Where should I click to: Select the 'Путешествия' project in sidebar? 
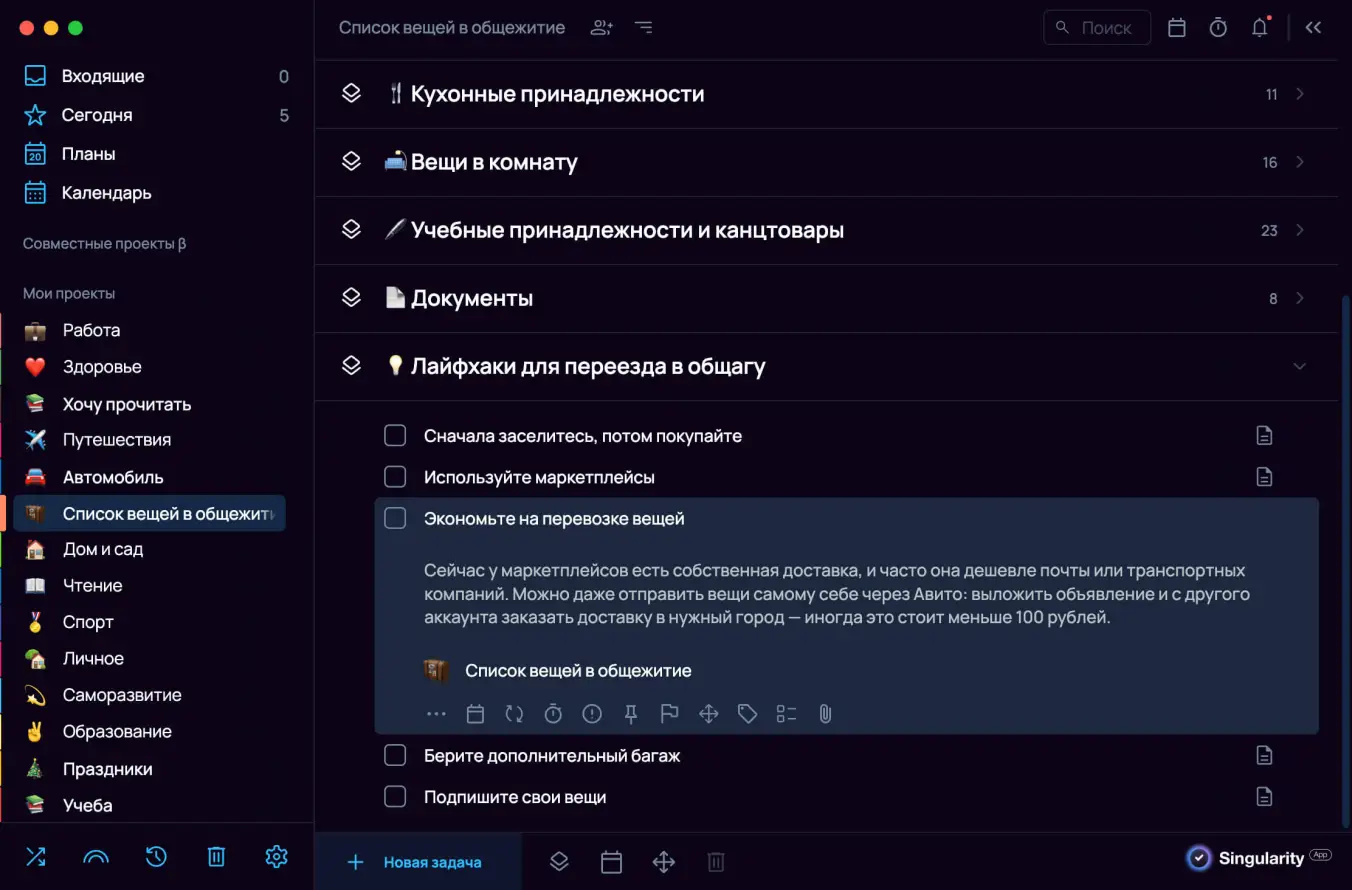coord(116,440)
